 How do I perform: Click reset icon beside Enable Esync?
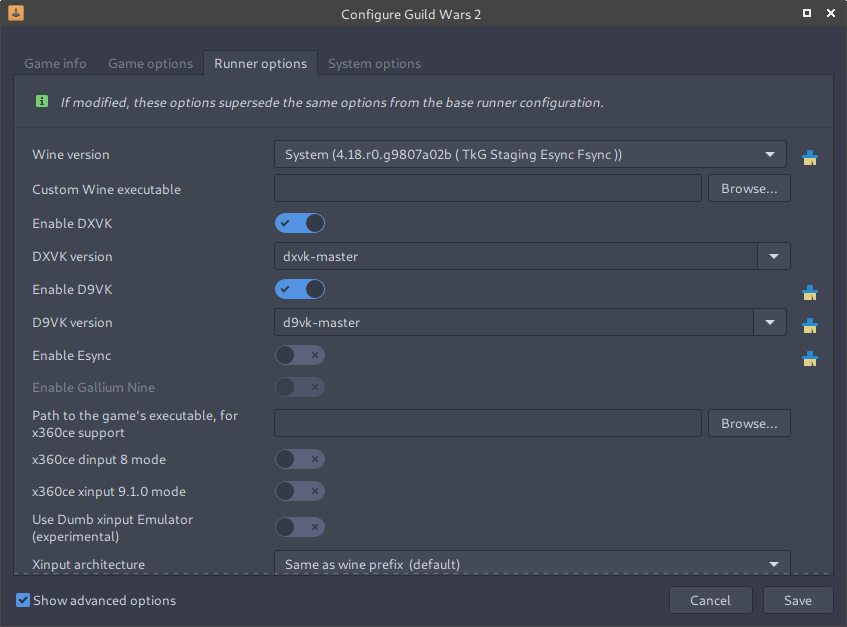pyautogui.click(x=809, y=358)
